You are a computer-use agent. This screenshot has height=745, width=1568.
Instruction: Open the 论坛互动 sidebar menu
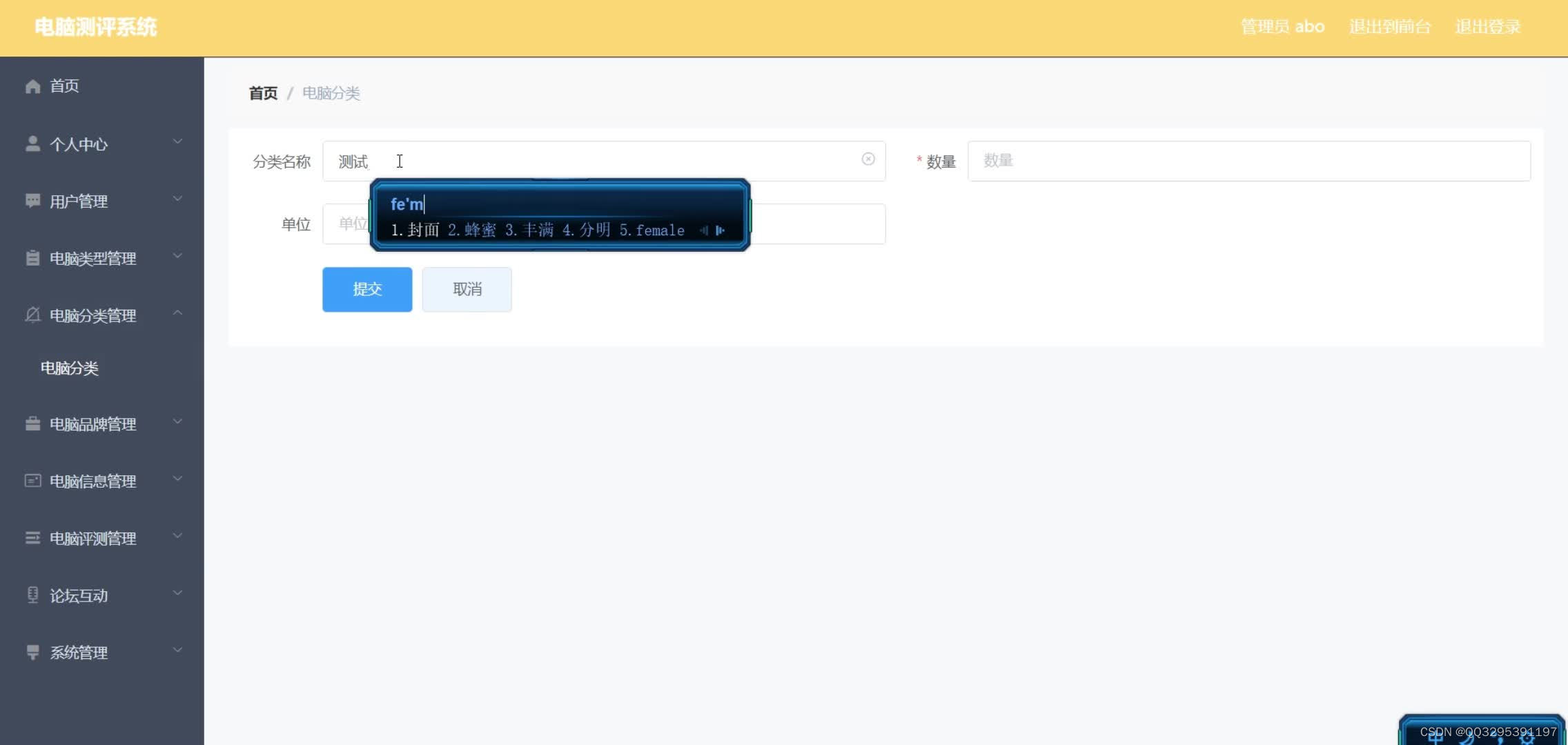[x=101, y=595]
